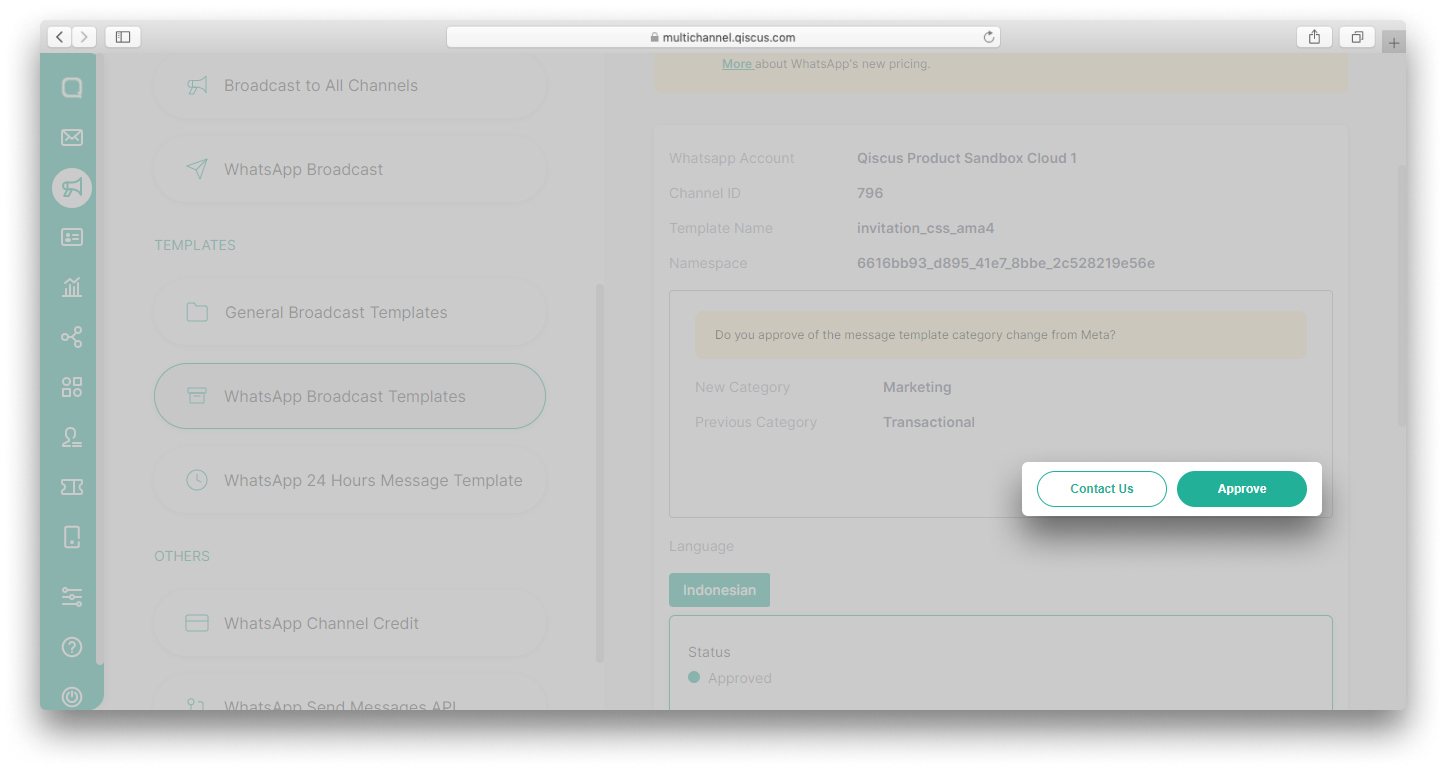Open the More link about WhatsApp pricing
1446x770 pixels.
click(x=737, y=64)
